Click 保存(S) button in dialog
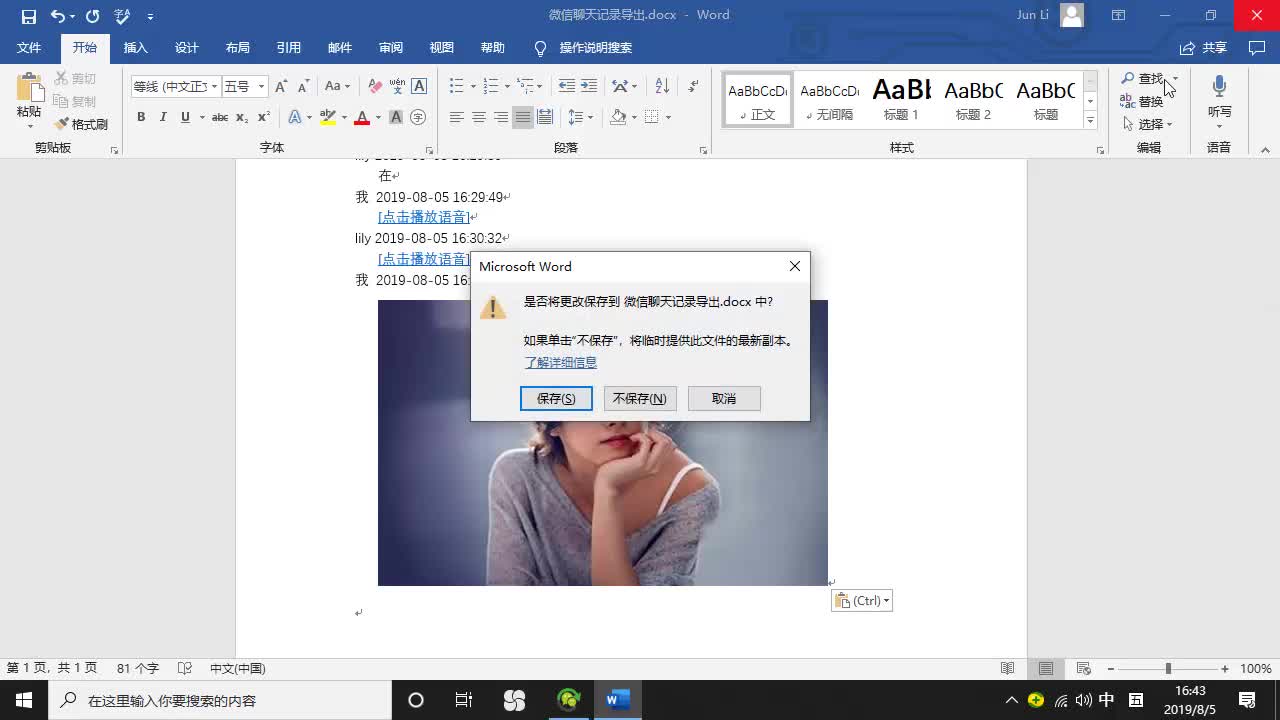This screenshot has height=720, width=1280. [x=556, y=398]
